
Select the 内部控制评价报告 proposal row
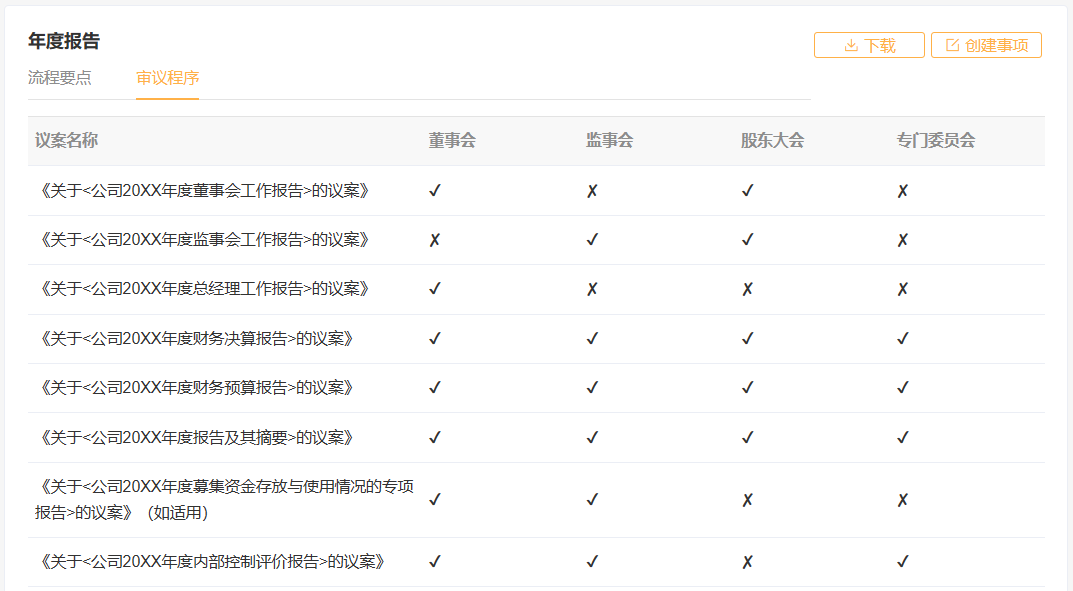point(536,562)
